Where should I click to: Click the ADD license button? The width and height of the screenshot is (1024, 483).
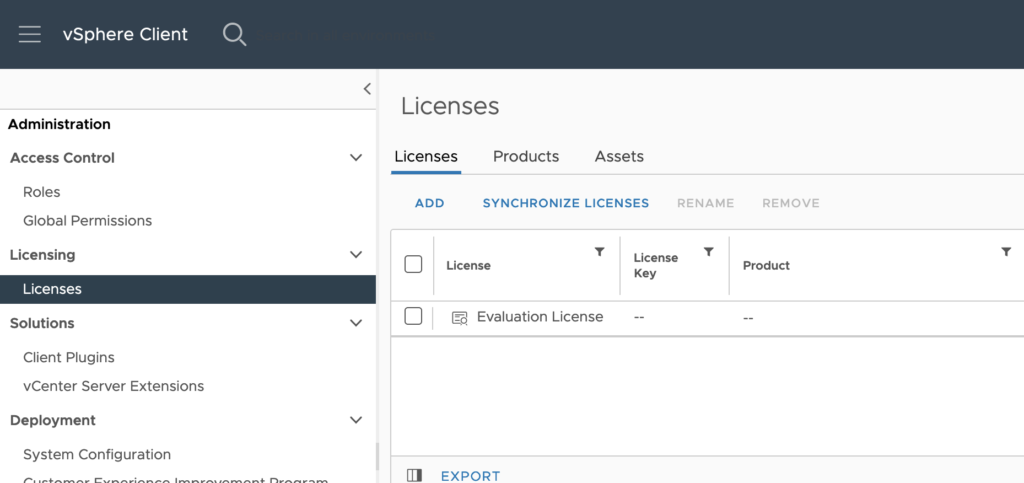click(x=429, y=203)
